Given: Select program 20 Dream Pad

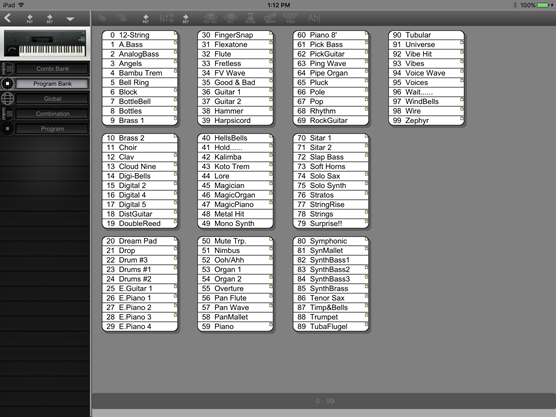Looking at the screenshot, I should coord(140,241).
